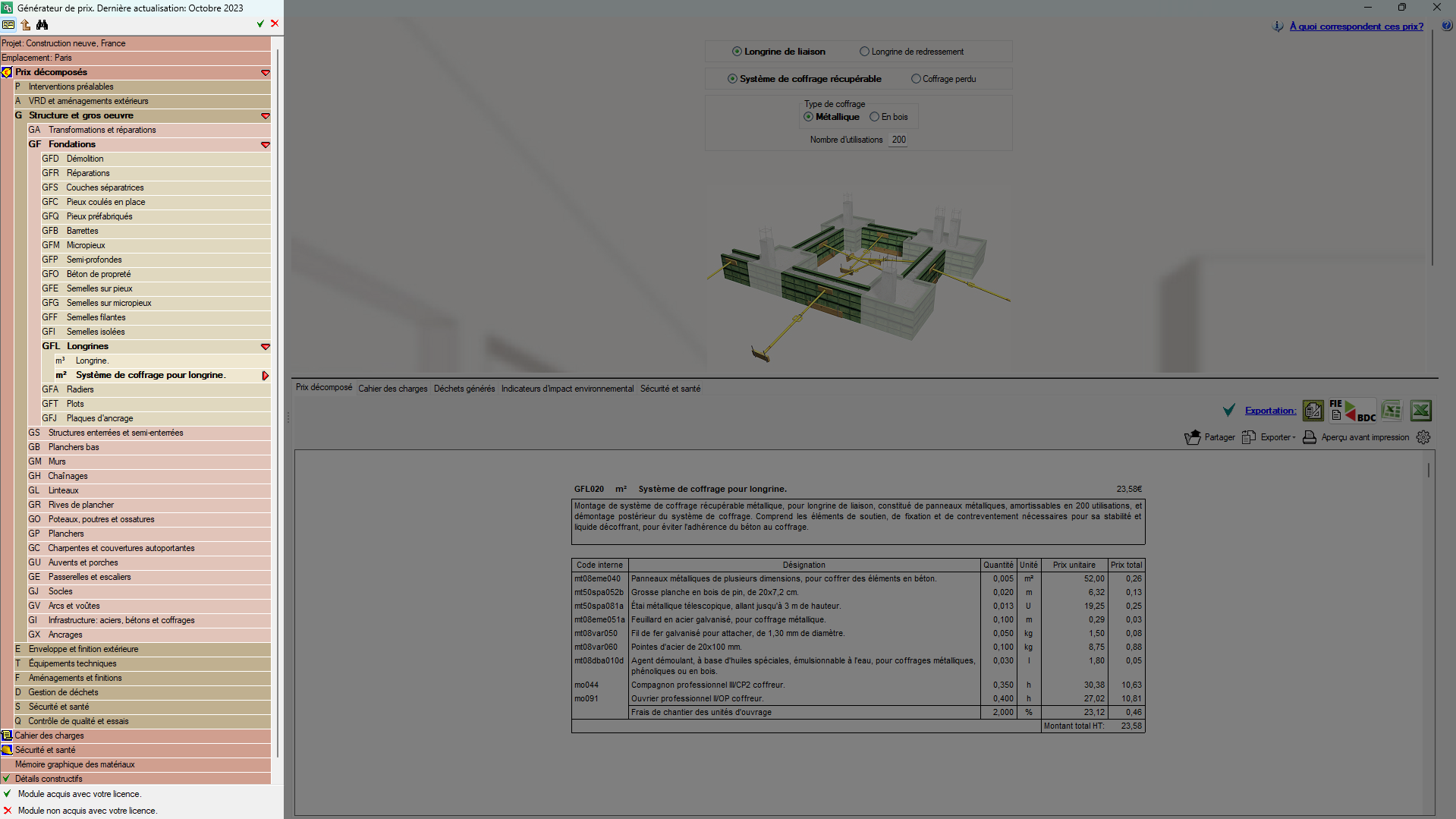The width and height of the screenshot is (1456, 819).
Task: Click the printer icon for print preview
Action: coord(1310,437)
